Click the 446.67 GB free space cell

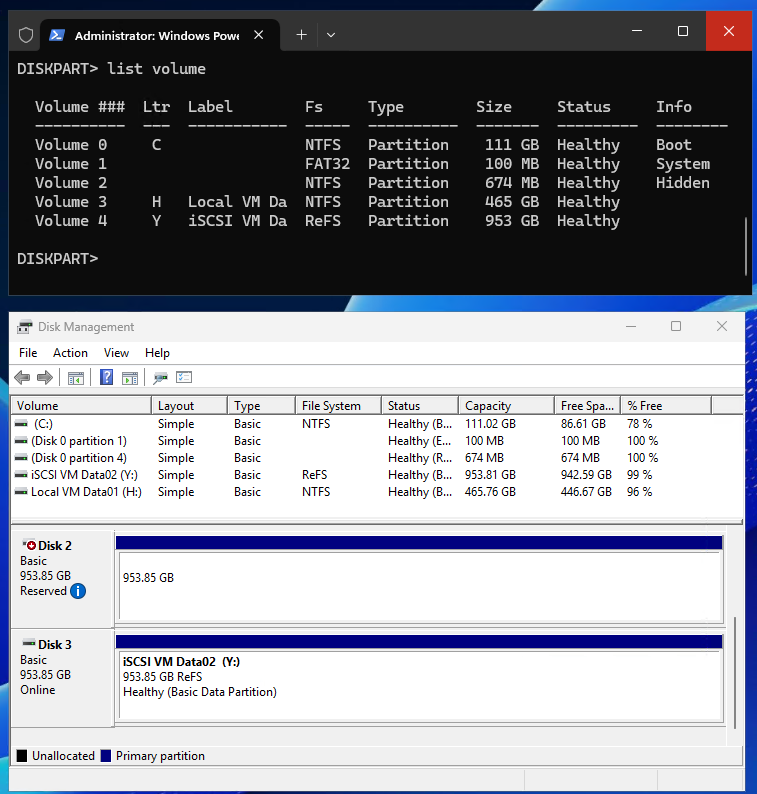586,492
